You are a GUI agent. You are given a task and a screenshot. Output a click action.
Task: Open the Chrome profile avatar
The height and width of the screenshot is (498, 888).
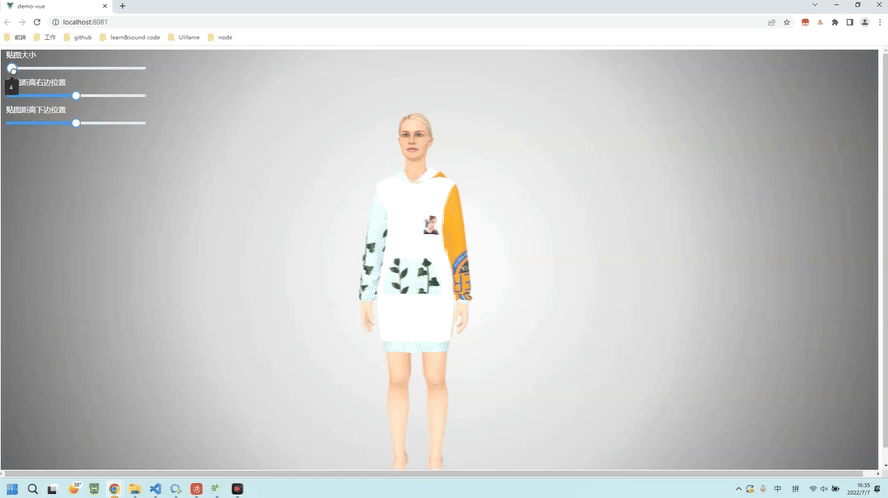865,22
